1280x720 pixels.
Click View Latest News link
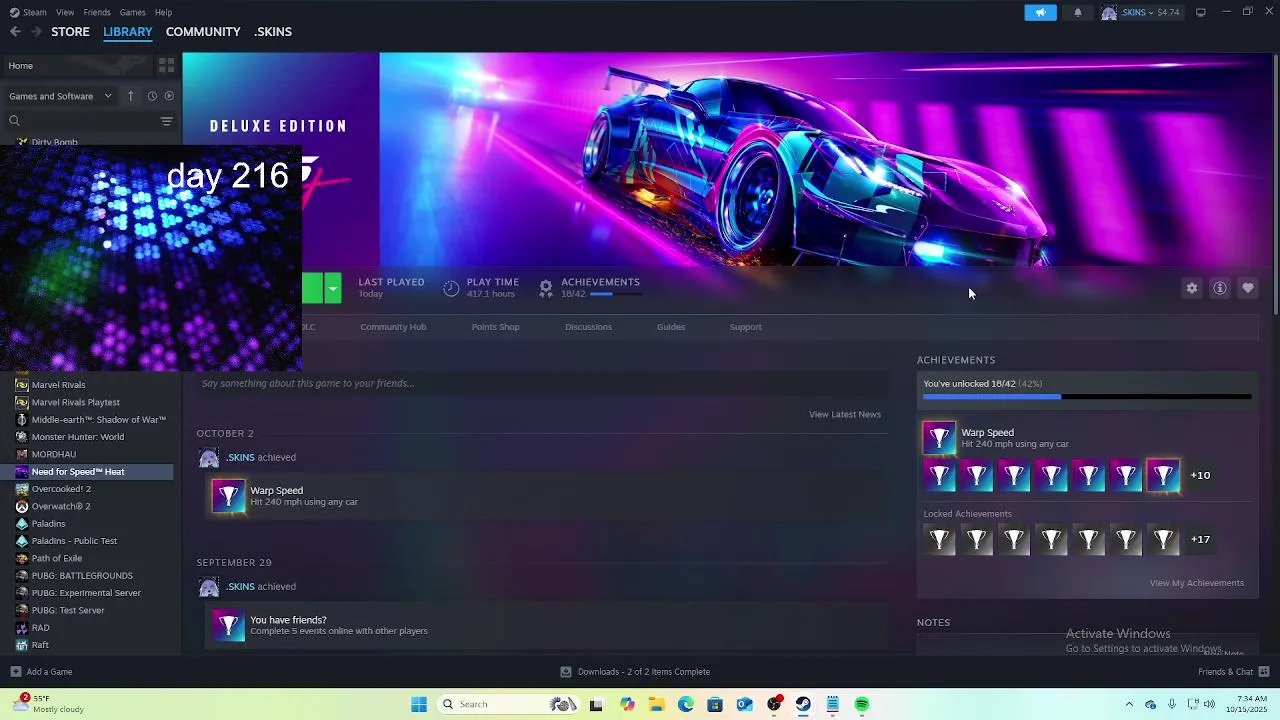pyautogui.click(x=845, y=414)
